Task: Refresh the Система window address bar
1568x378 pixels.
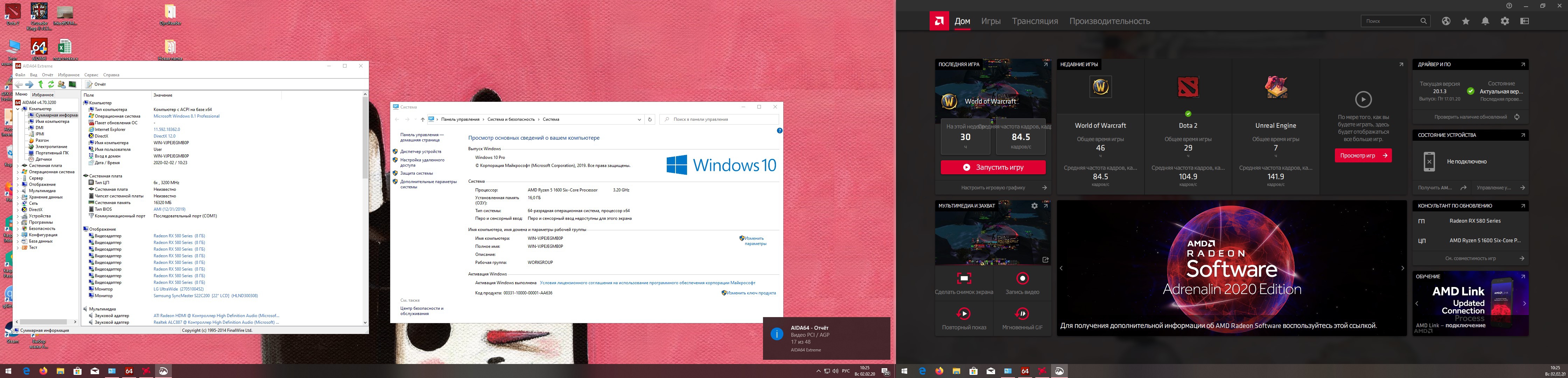Action: click(650, 119)
